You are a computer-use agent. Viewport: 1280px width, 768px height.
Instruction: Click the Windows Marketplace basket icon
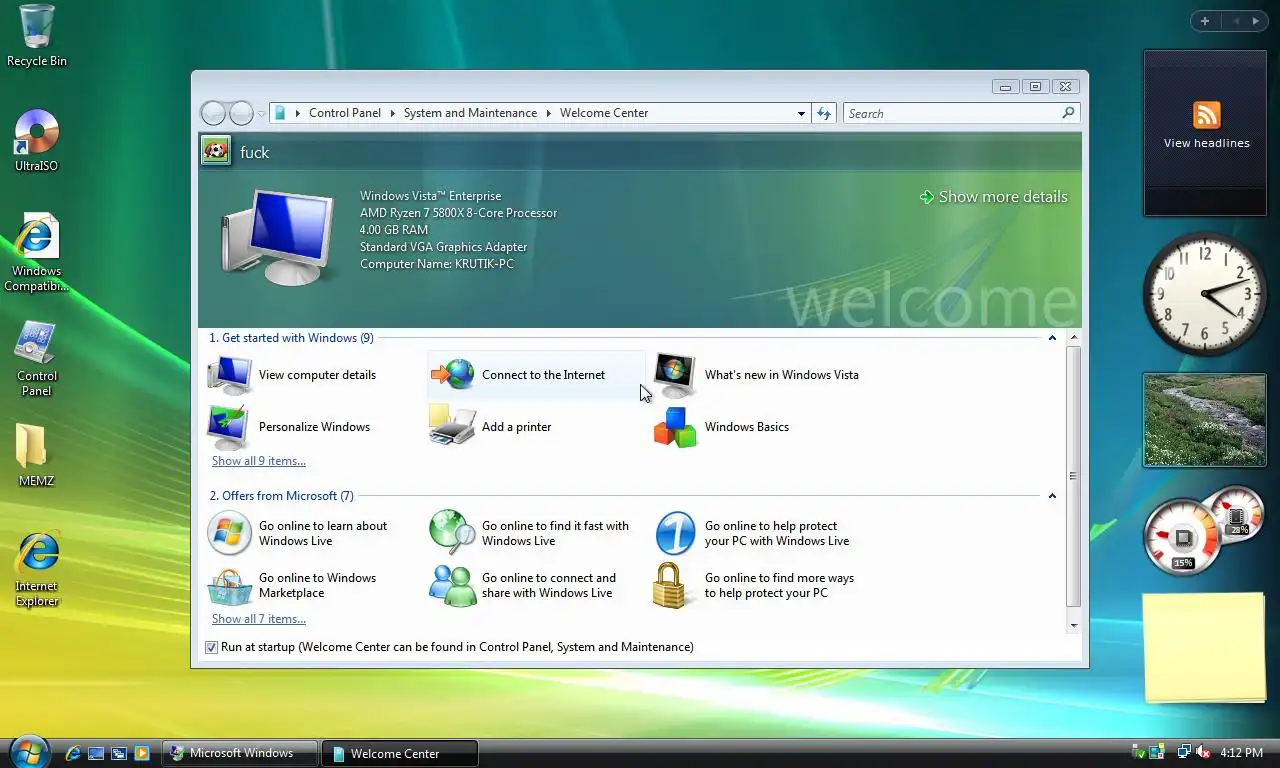(230, 586)
